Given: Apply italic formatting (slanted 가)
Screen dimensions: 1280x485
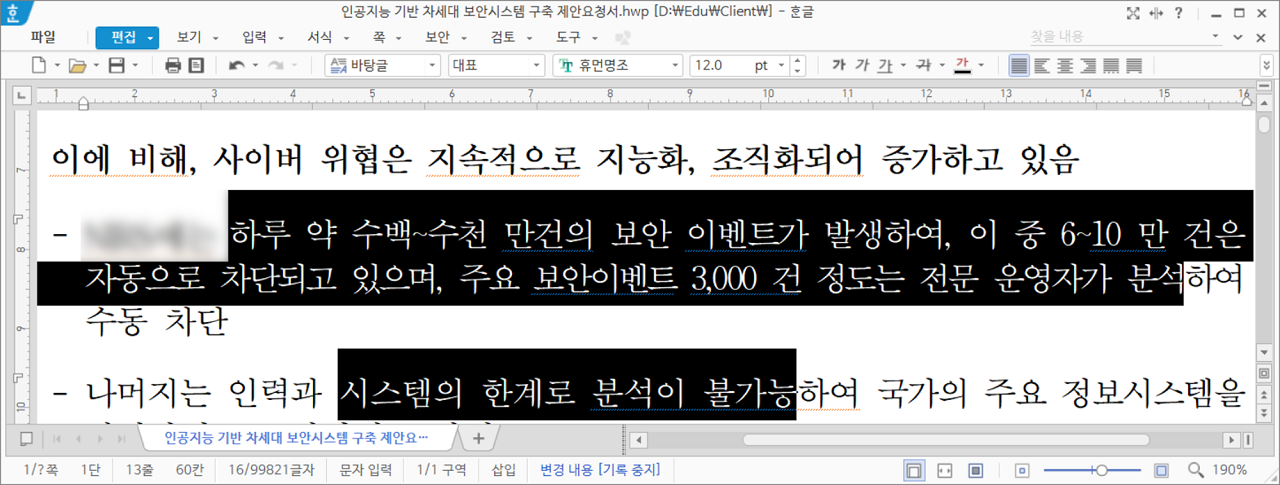Looking at the screenshot, I should click(x=862, y=65).
